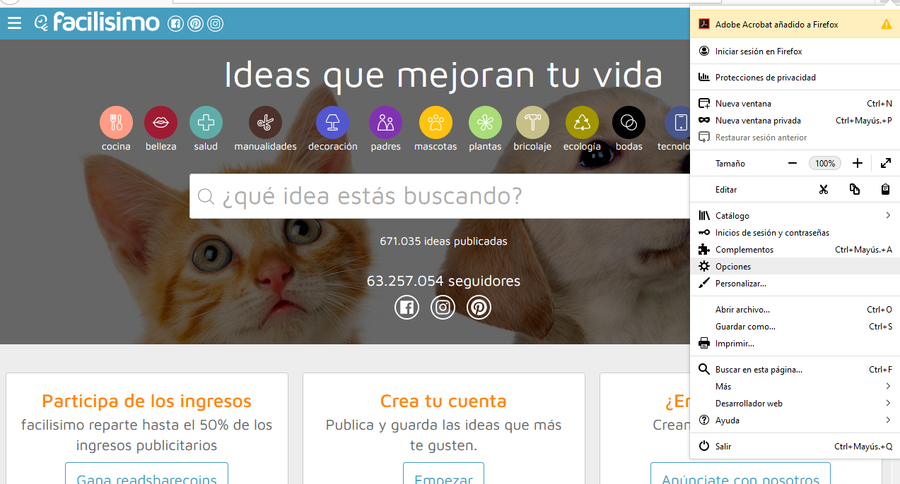Expand the Ayuda submenu
900x484 pixels.
[795, 420]
